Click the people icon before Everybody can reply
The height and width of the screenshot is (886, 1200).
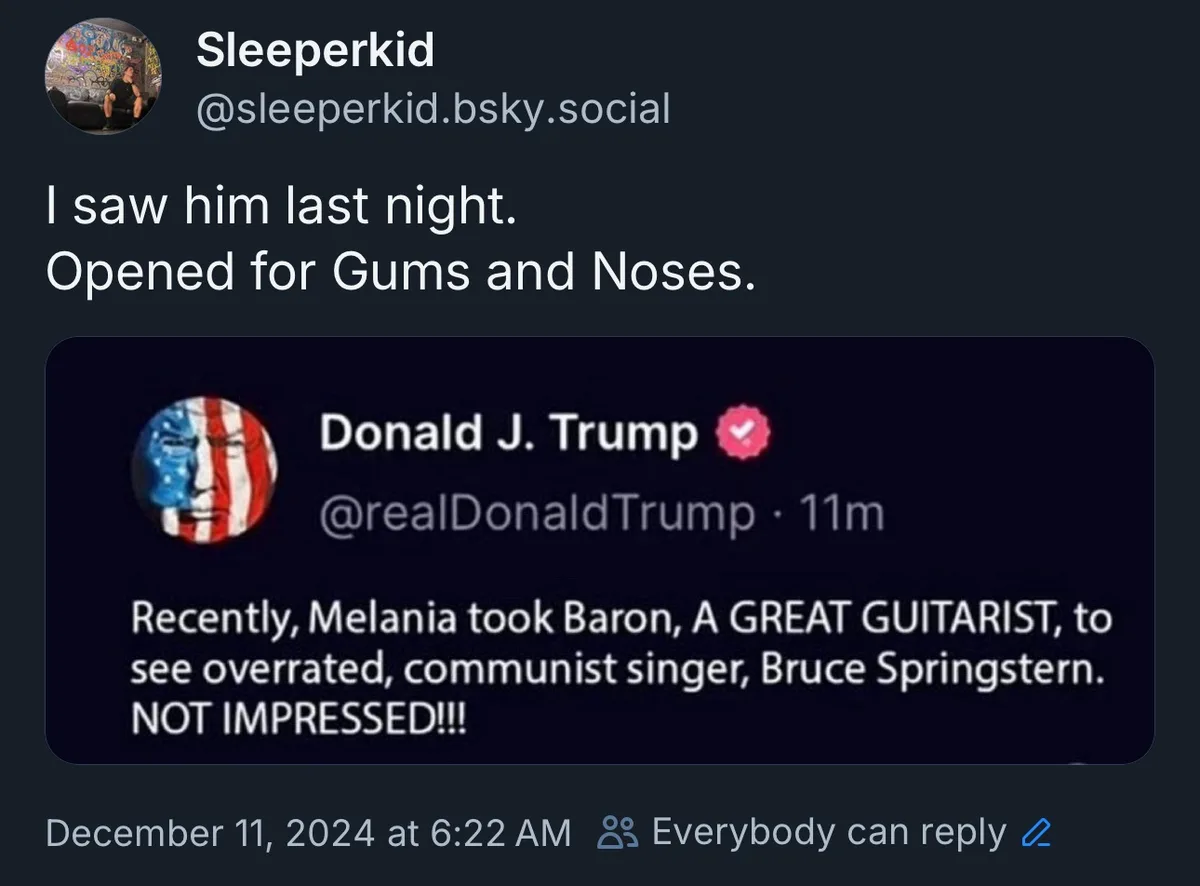point(618,833)
